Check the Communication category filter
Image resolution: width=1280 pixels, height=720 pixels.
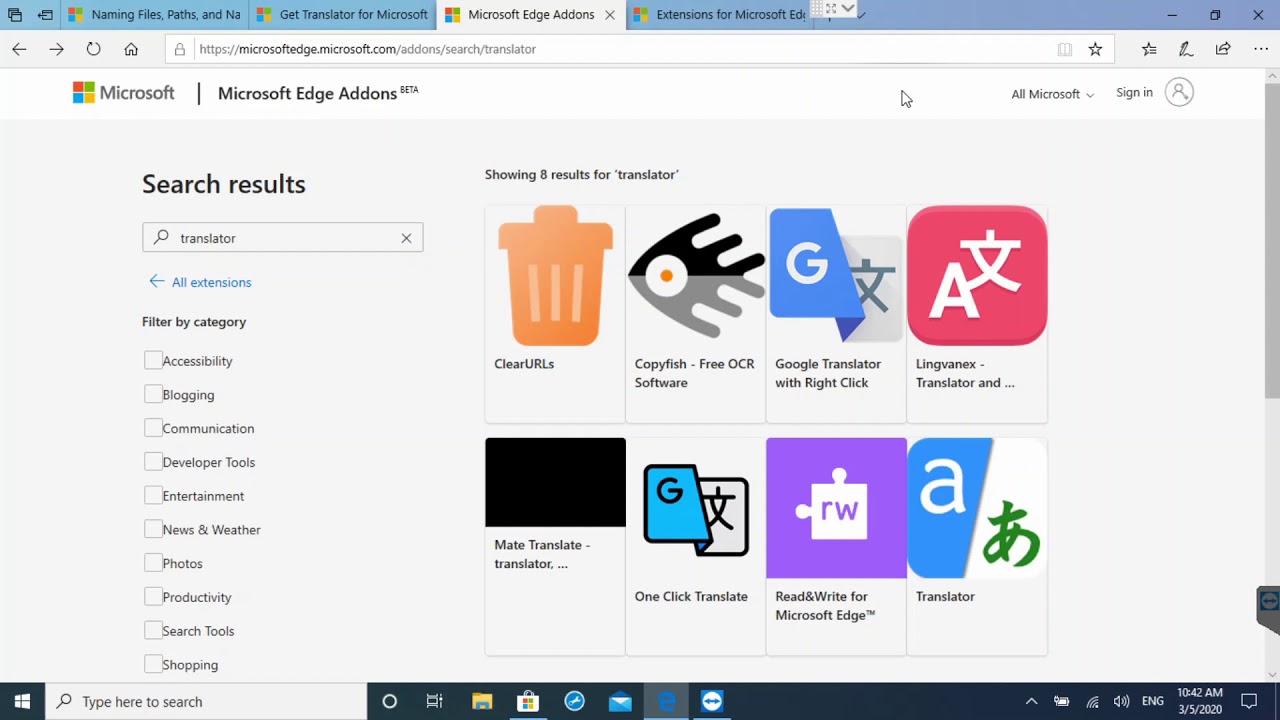153,428
